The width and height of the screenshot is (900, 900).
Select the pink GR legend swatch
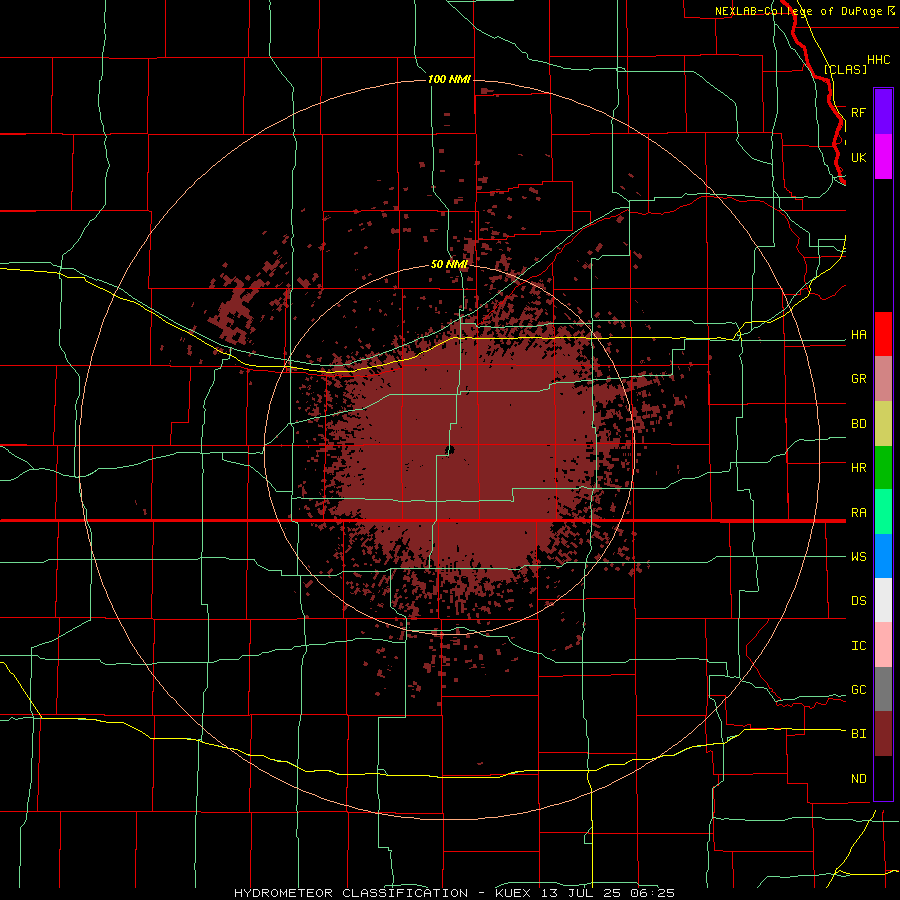(x=883, y=379)
